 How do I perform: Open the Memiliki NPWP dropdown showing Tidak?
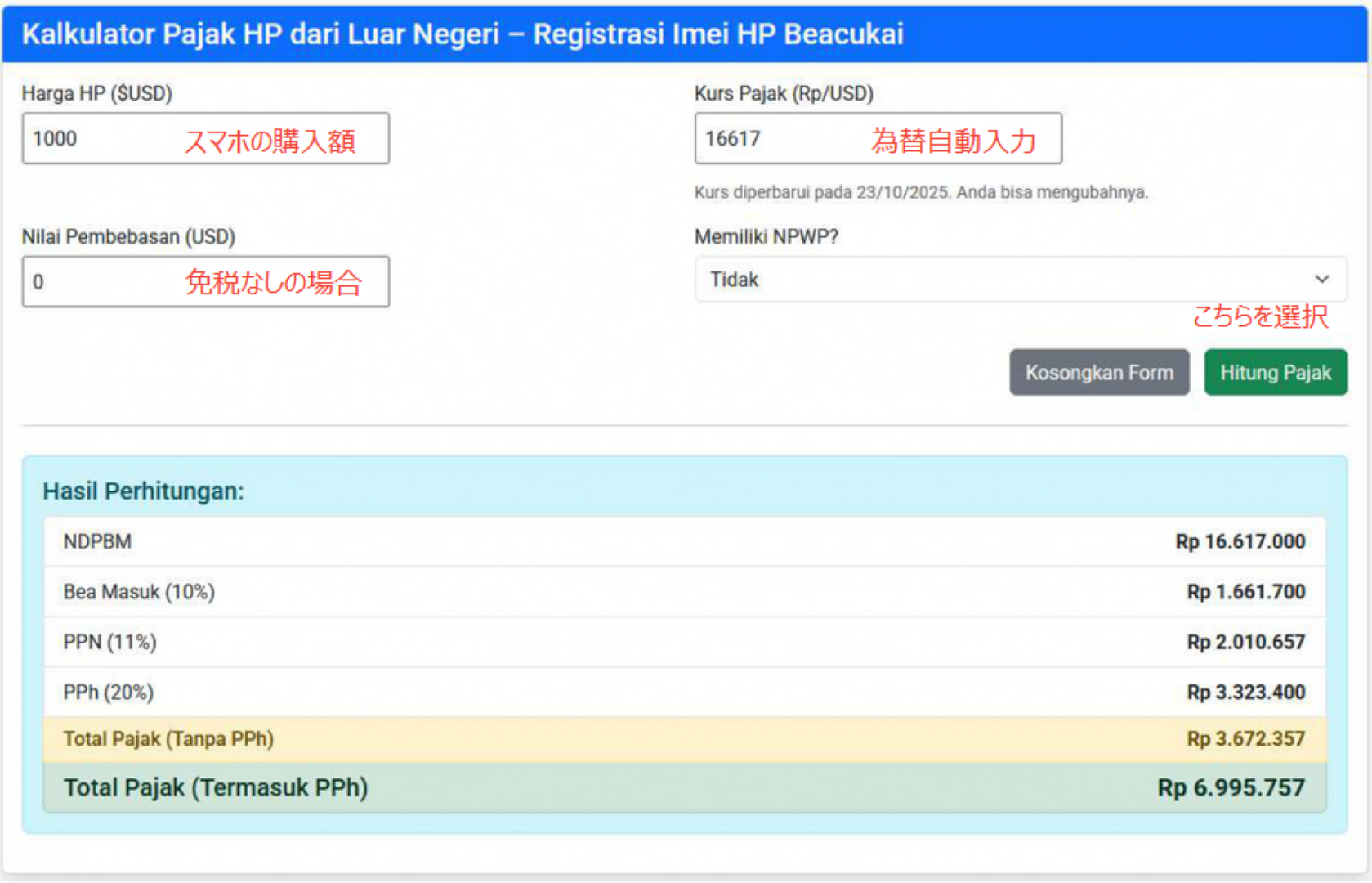1019,280
